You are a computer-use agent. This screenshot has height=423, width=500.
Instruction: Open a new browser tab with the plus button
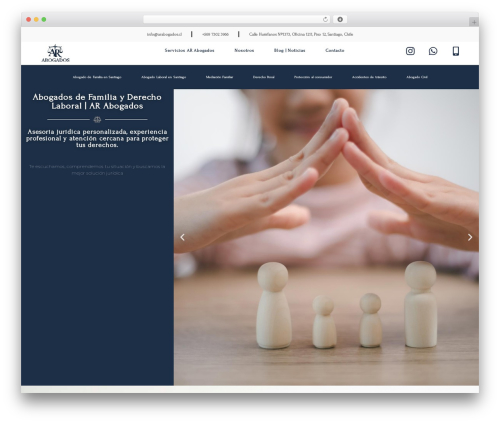point(474,22)
